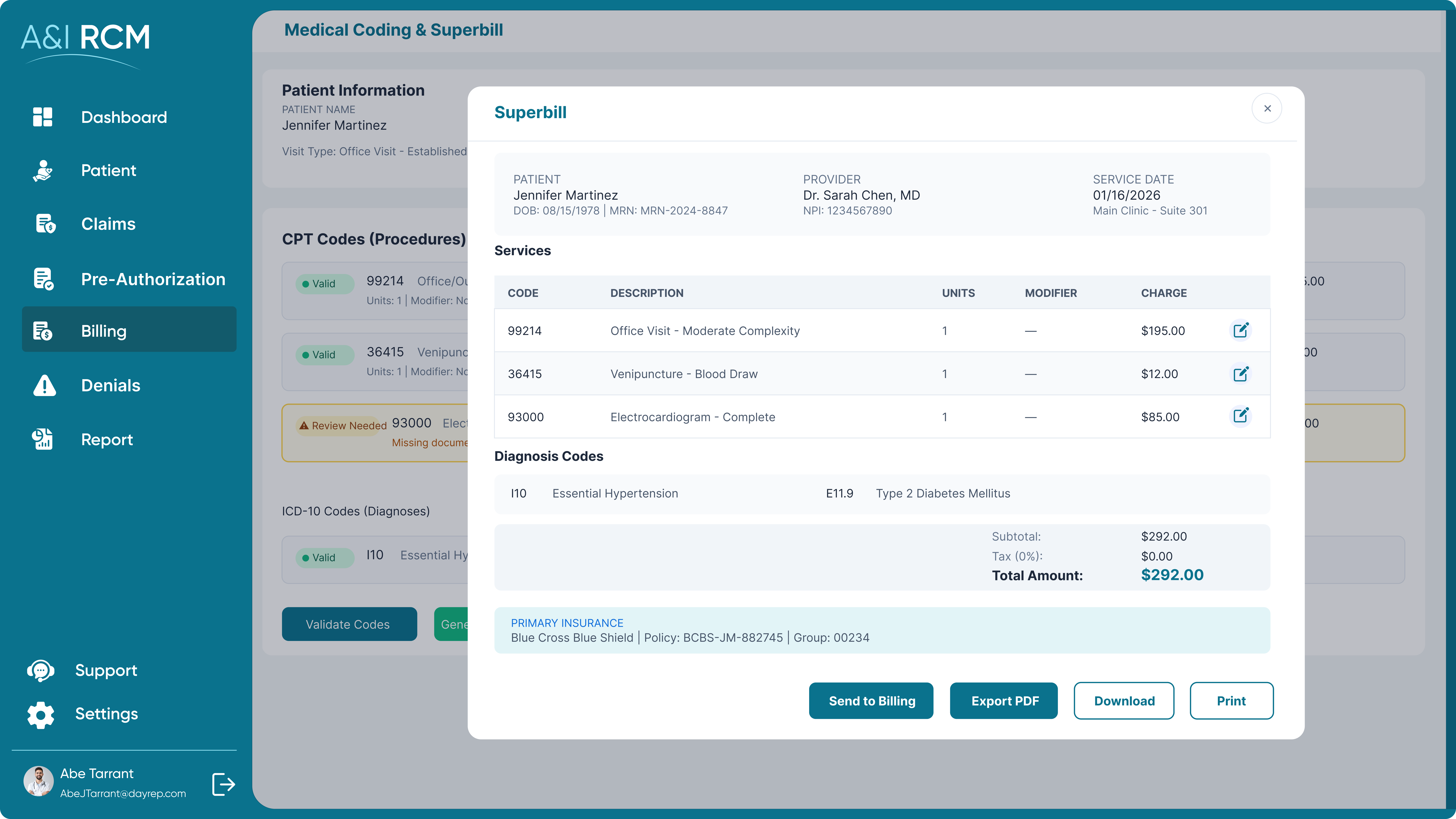Send the superbill to billing
Image resolution: width=1456 pixels, height=819 pixels.
coord(871,701)
